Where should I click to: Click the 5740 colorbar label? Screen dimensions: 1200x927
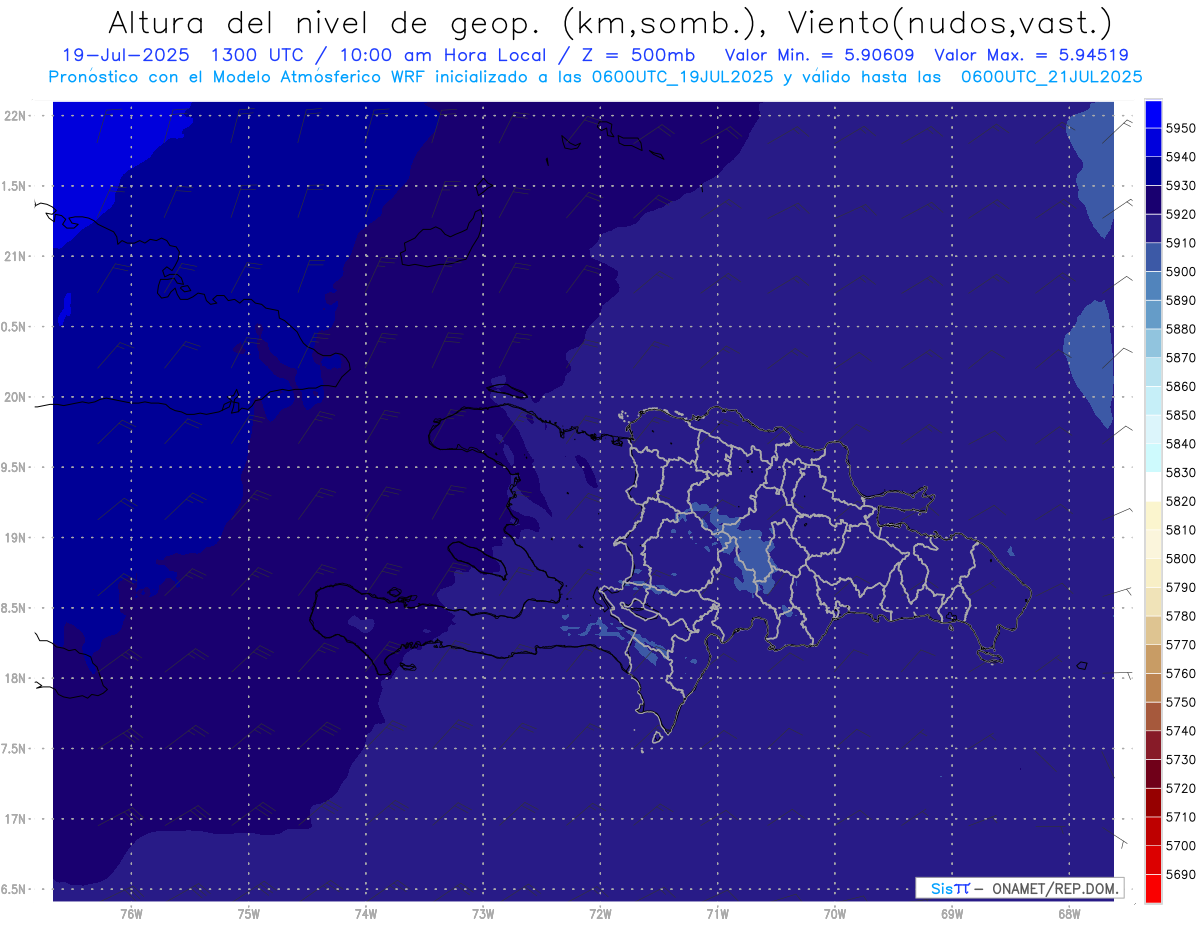point(1180,731)
